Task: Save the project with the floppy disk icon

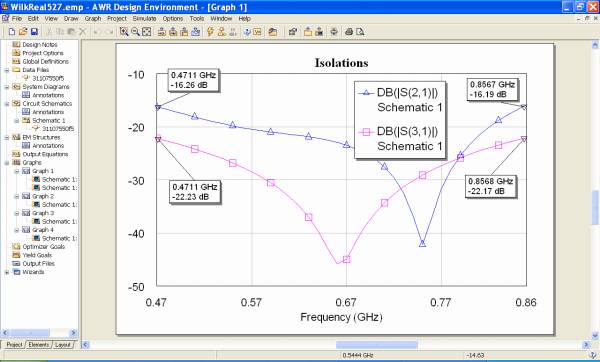Action: 34,32
